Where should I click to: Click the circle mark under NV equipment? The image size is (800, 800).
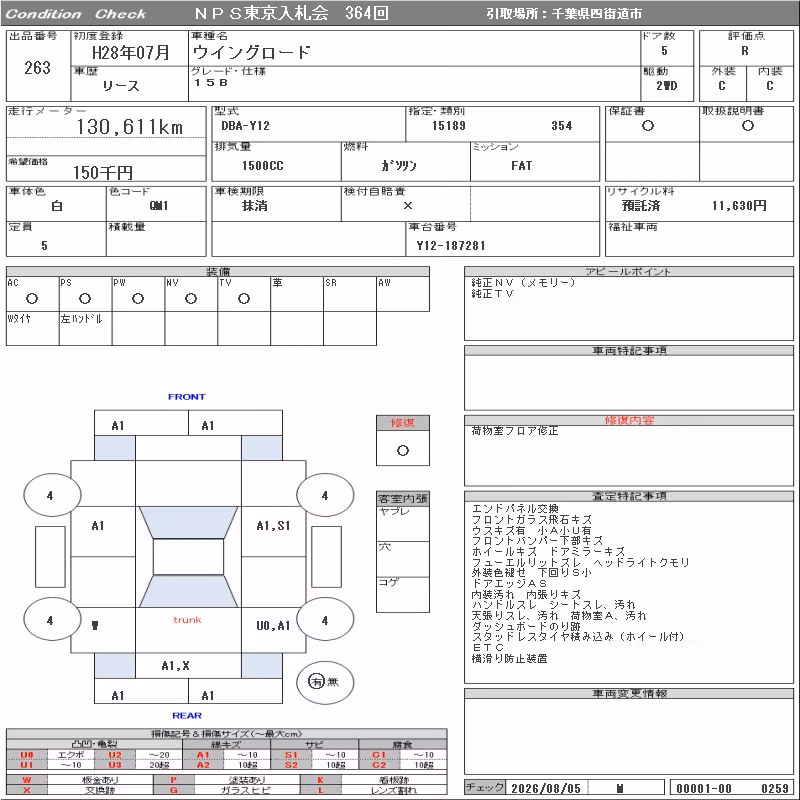point(191,298)
